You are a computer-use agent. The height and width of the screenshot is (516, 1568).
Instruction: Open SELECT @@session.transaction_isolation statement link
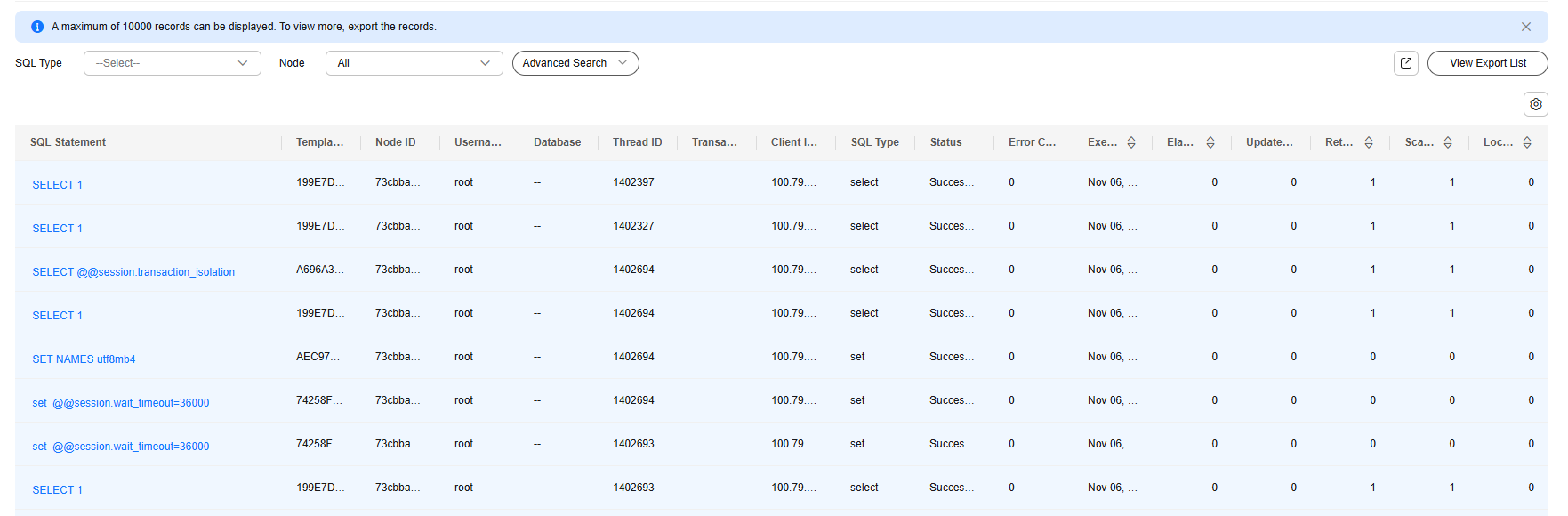[133, 272]
